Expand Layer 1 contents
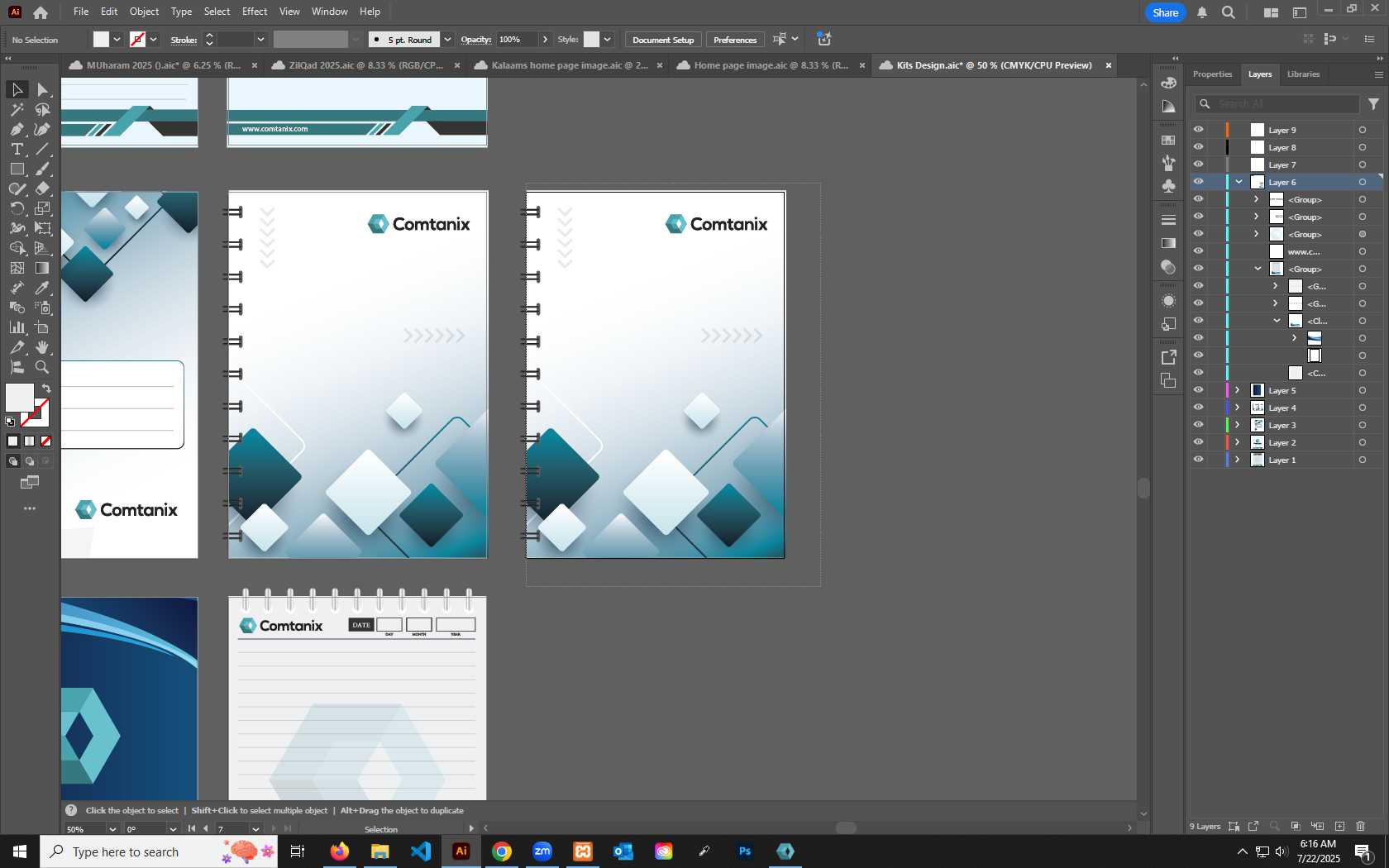Screen dimensions: 1389x868 [x=1238, y=460]
